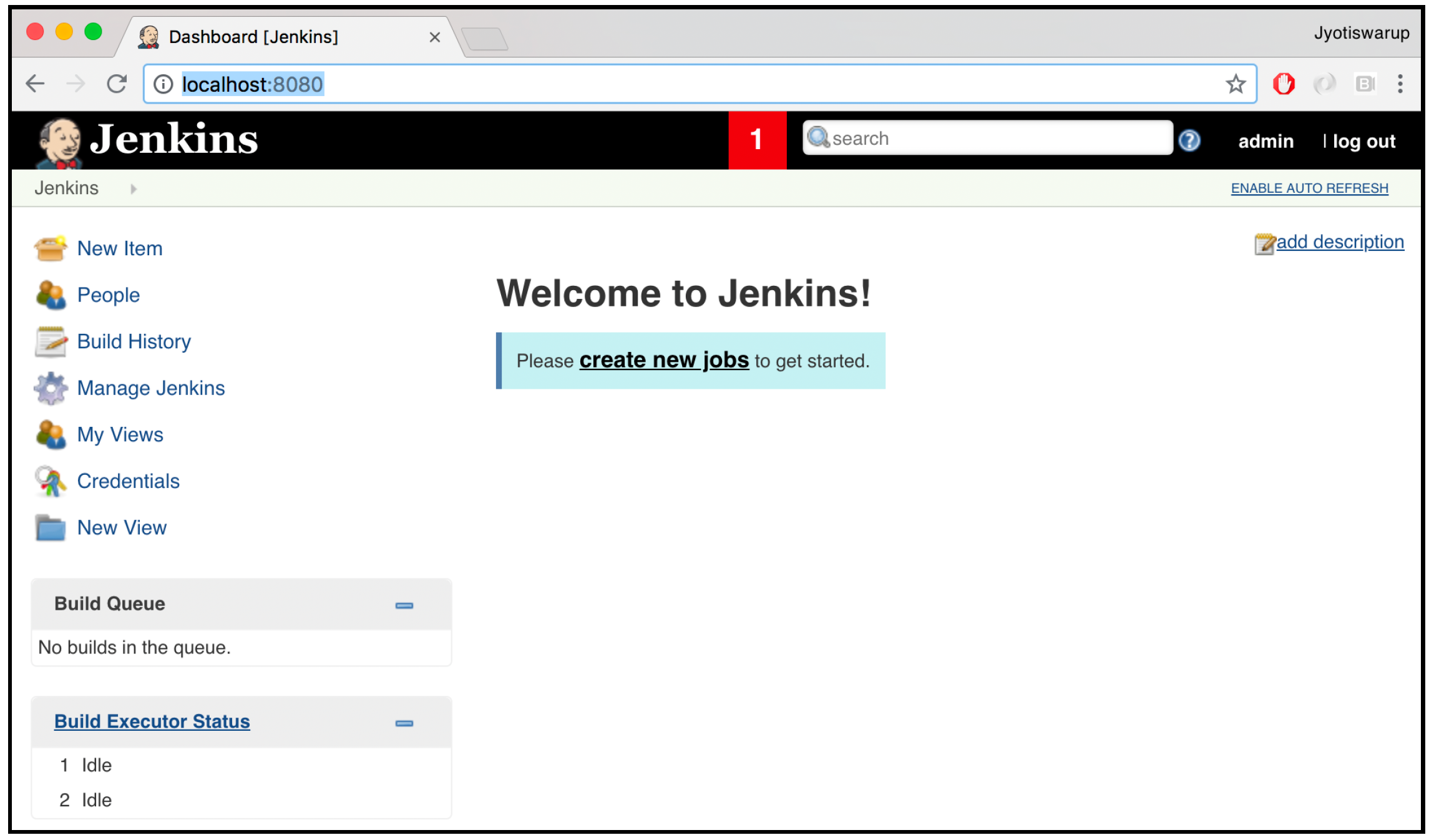The height and width of the screenshot is (840, 1434).
Task: Click the Manage Jenkins gear icon
Action: tap(51, 388)
